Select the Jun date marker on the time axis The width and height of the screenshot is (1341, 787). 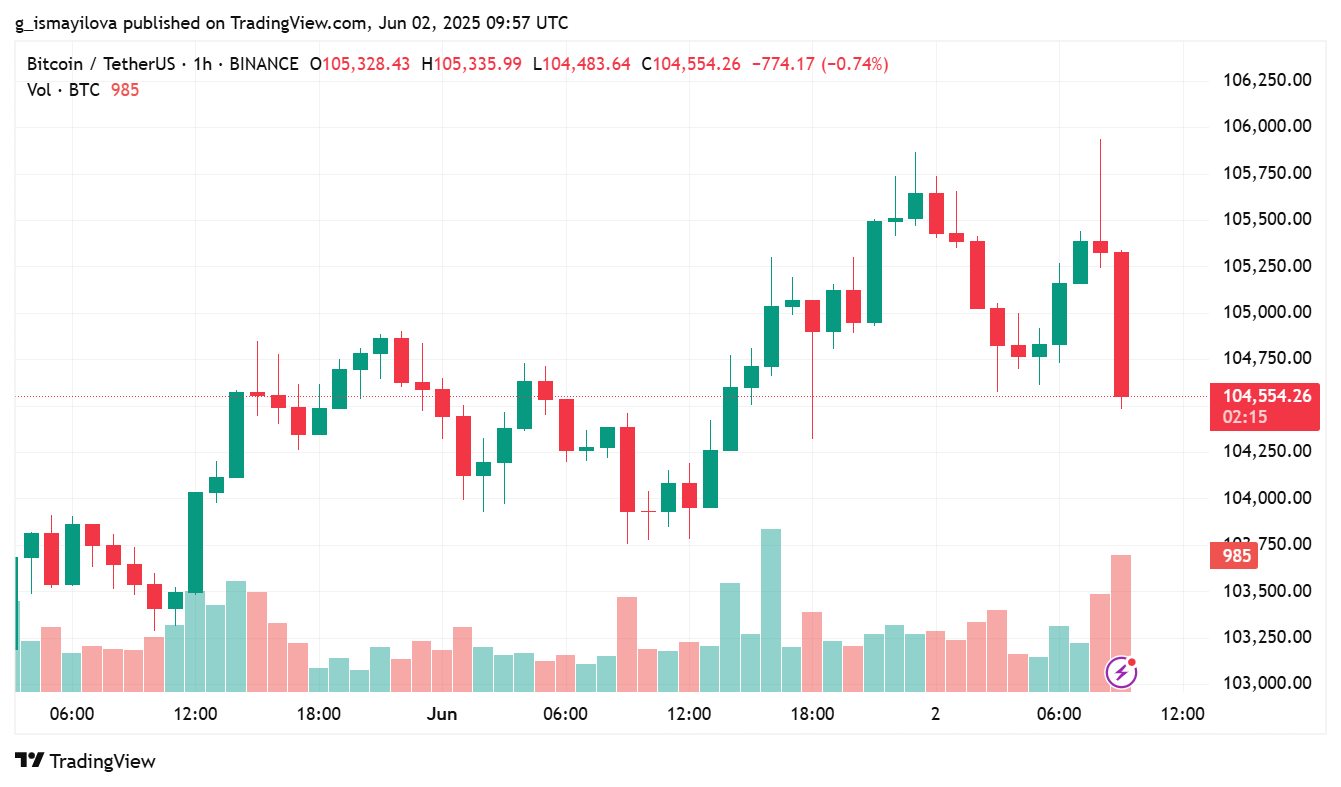point(441,714)
